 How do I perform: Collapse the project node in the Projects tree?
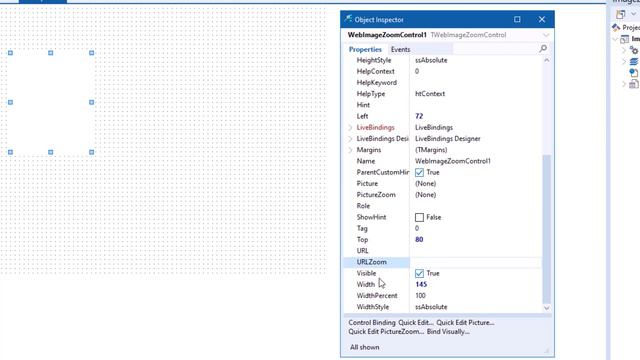pyautogui.click(x=616, y=39)
